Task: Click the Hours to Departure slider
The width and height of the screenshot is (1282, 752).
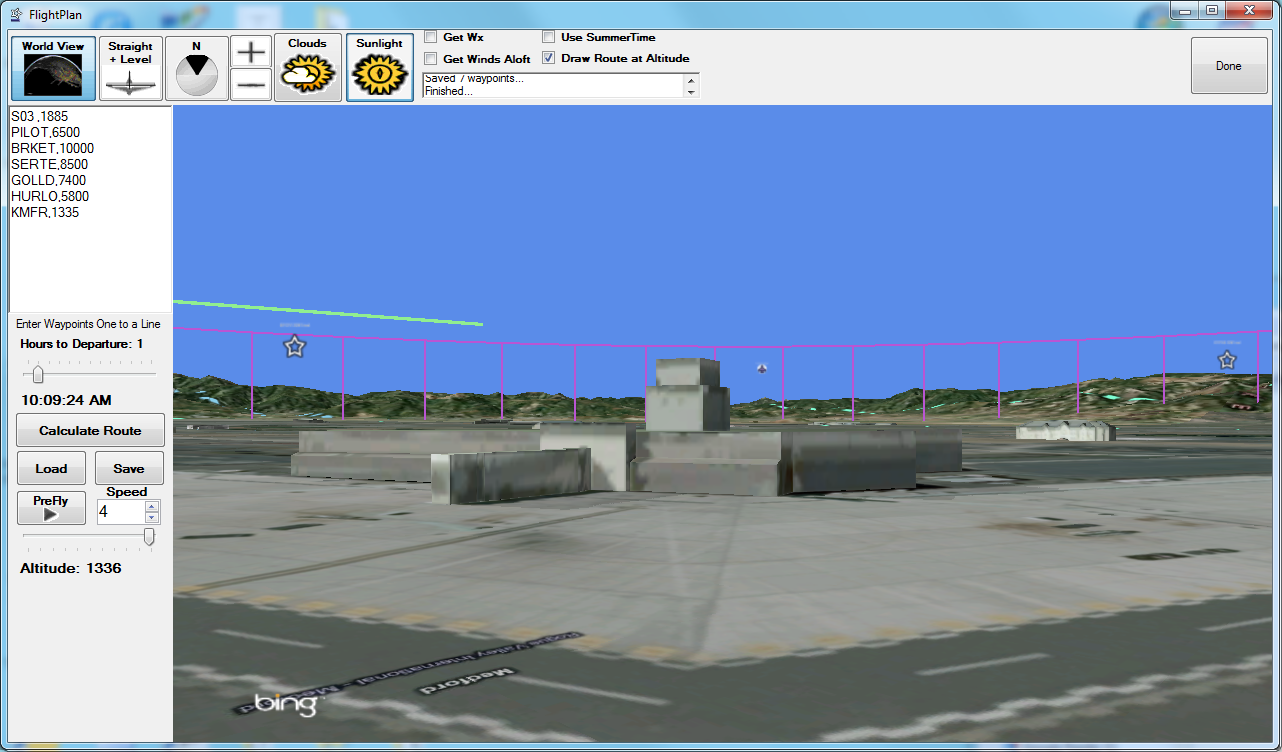Action: tap(38, 375)
